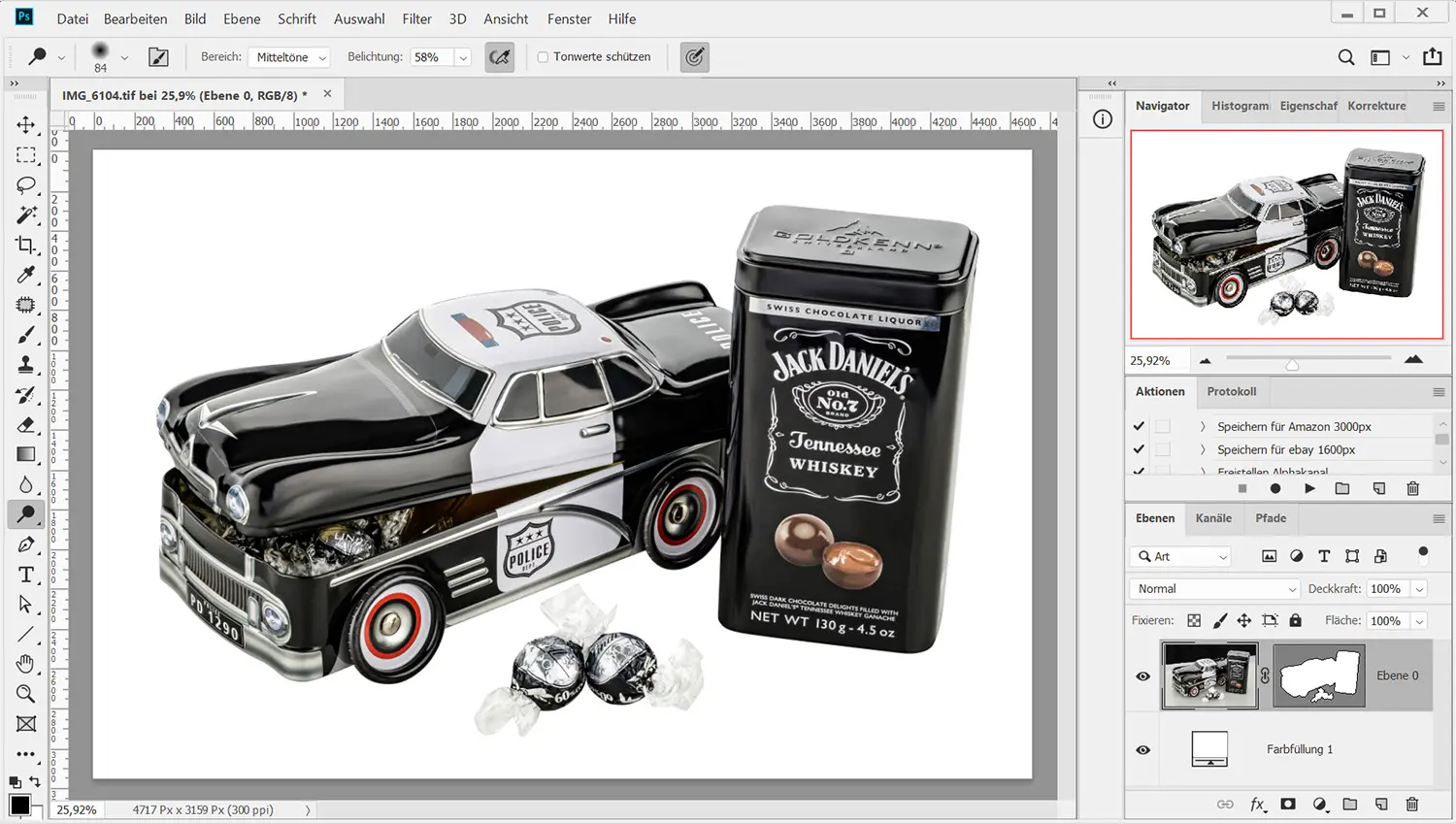The height and width of the screenshot is (824, 1456).
Task: Open the Bereich Mitteltöne dropdown
Action: click(x=289, y=57)
